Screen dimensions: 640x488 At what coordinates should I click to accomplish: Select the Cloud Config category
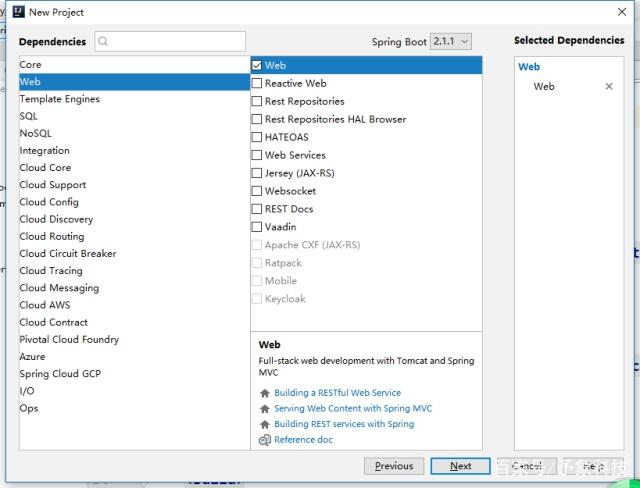pos(134,202)
